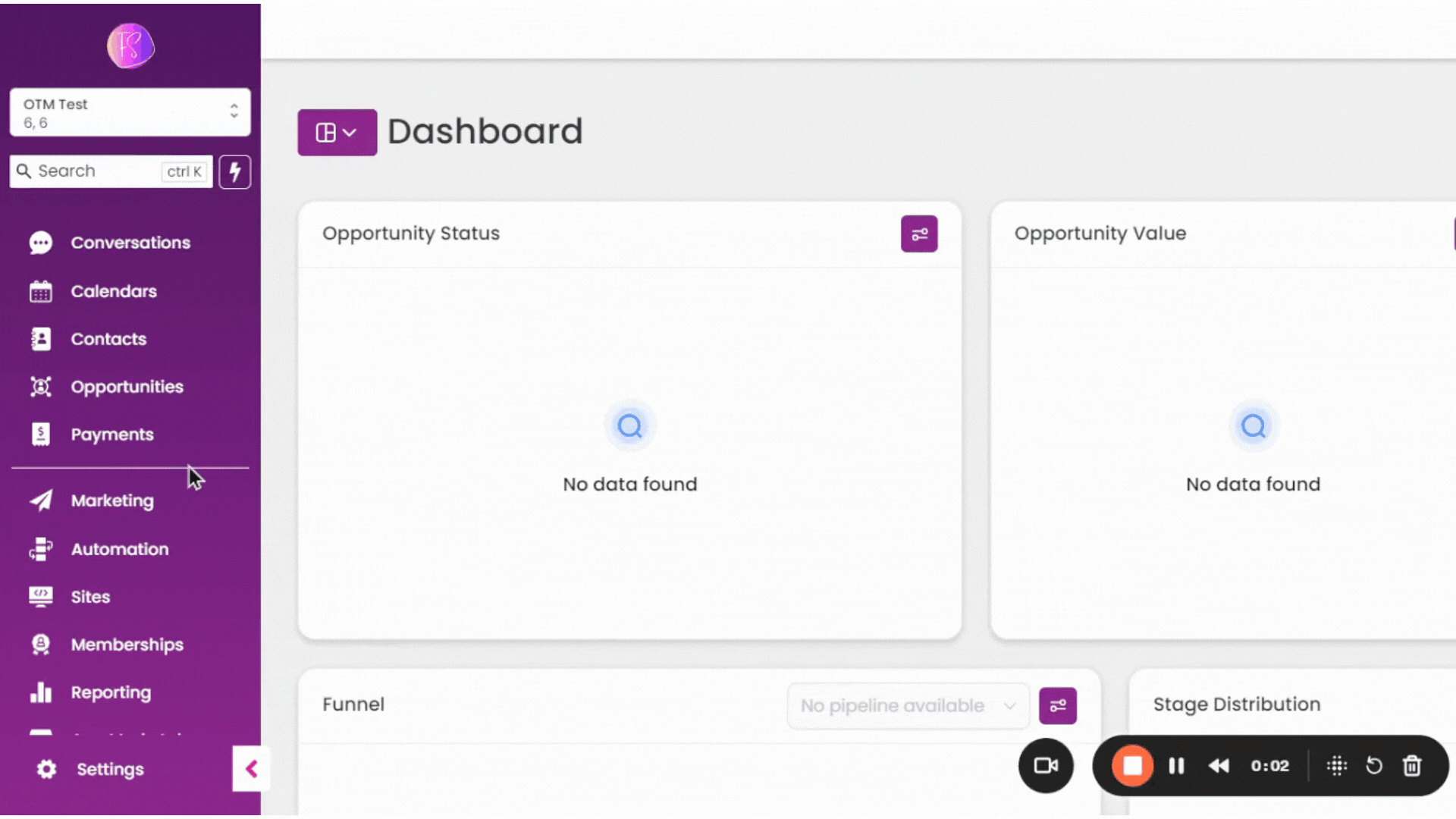This screenshot has height=819, width=1456.
Task: Click the Memberships menu item
Action: click(127, 644)
